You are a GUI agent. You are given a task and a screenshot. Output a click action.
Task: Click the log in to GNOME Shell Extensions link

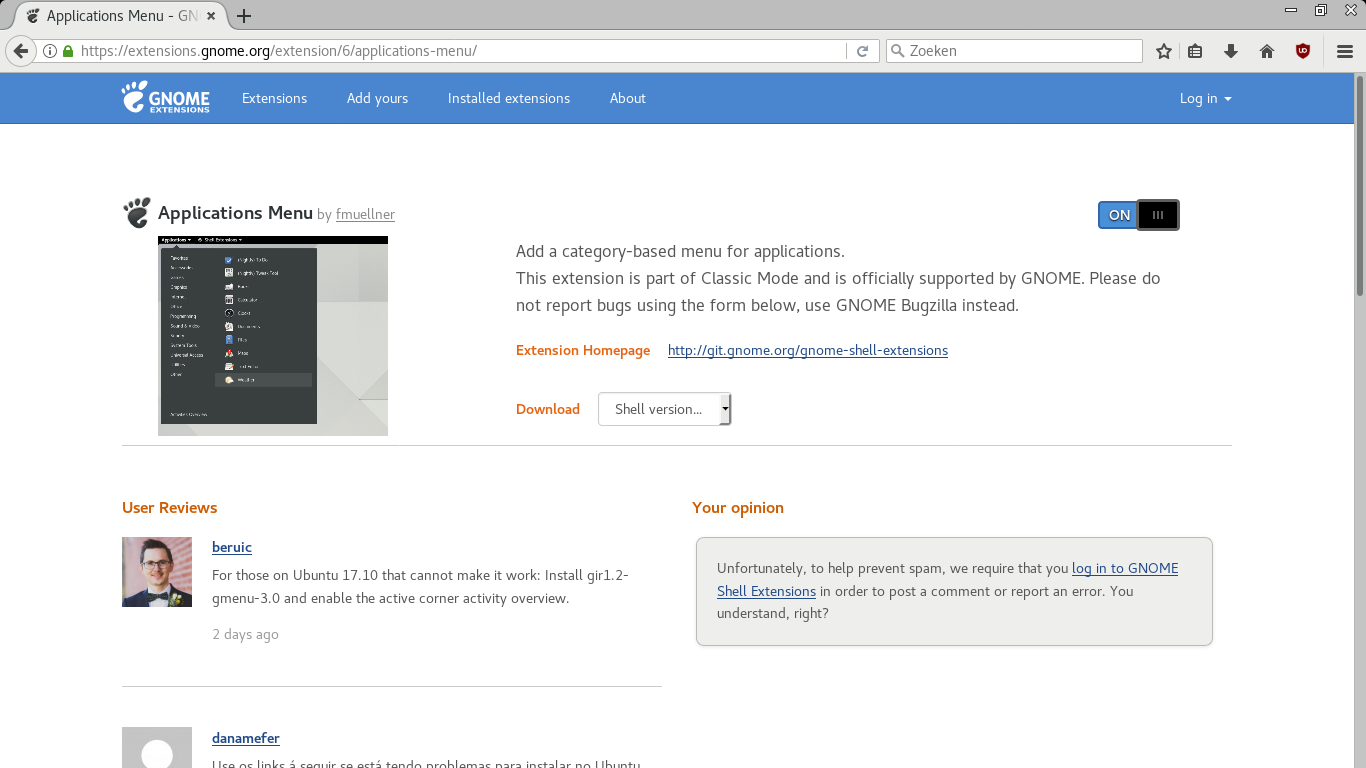[x=948, y=580]
